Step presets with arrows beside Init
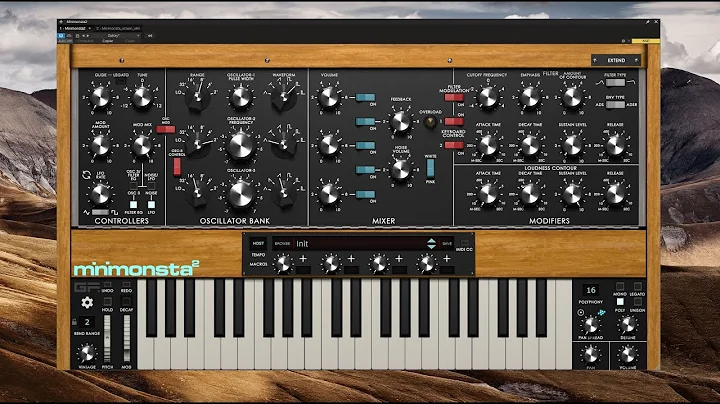This screenshot has height=404, width=720. pyautogui.click(x=431, y=244)
